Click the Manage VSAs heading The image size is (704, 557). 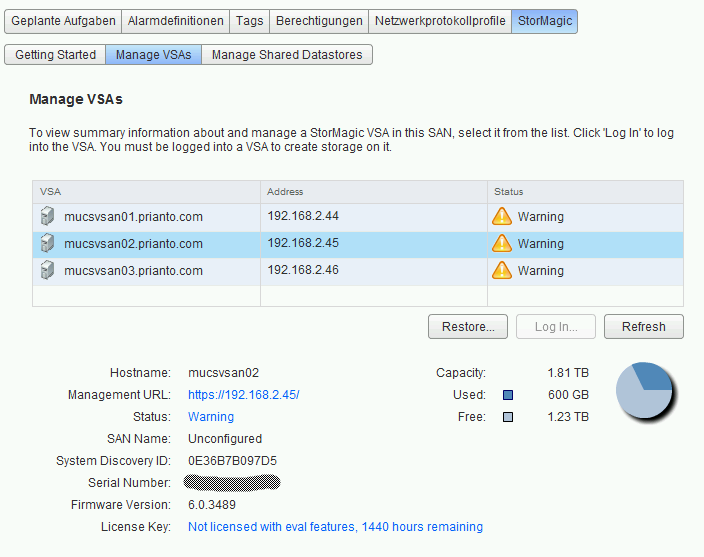point(76,99)
